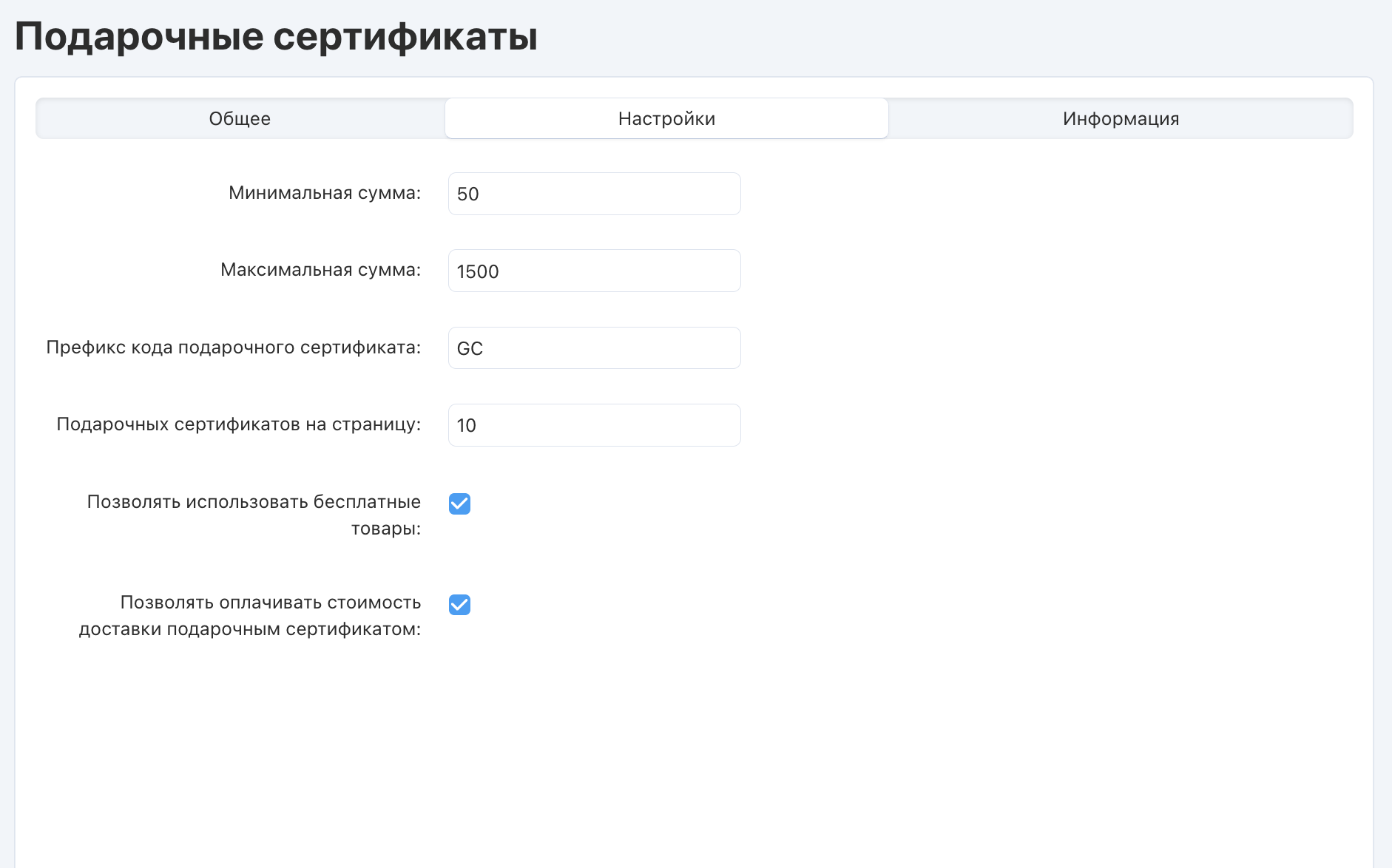Click the value 10 in the per-page field
Viewport: 1392px width, 868px height.
pyautogui.click(x=466, y=426)
